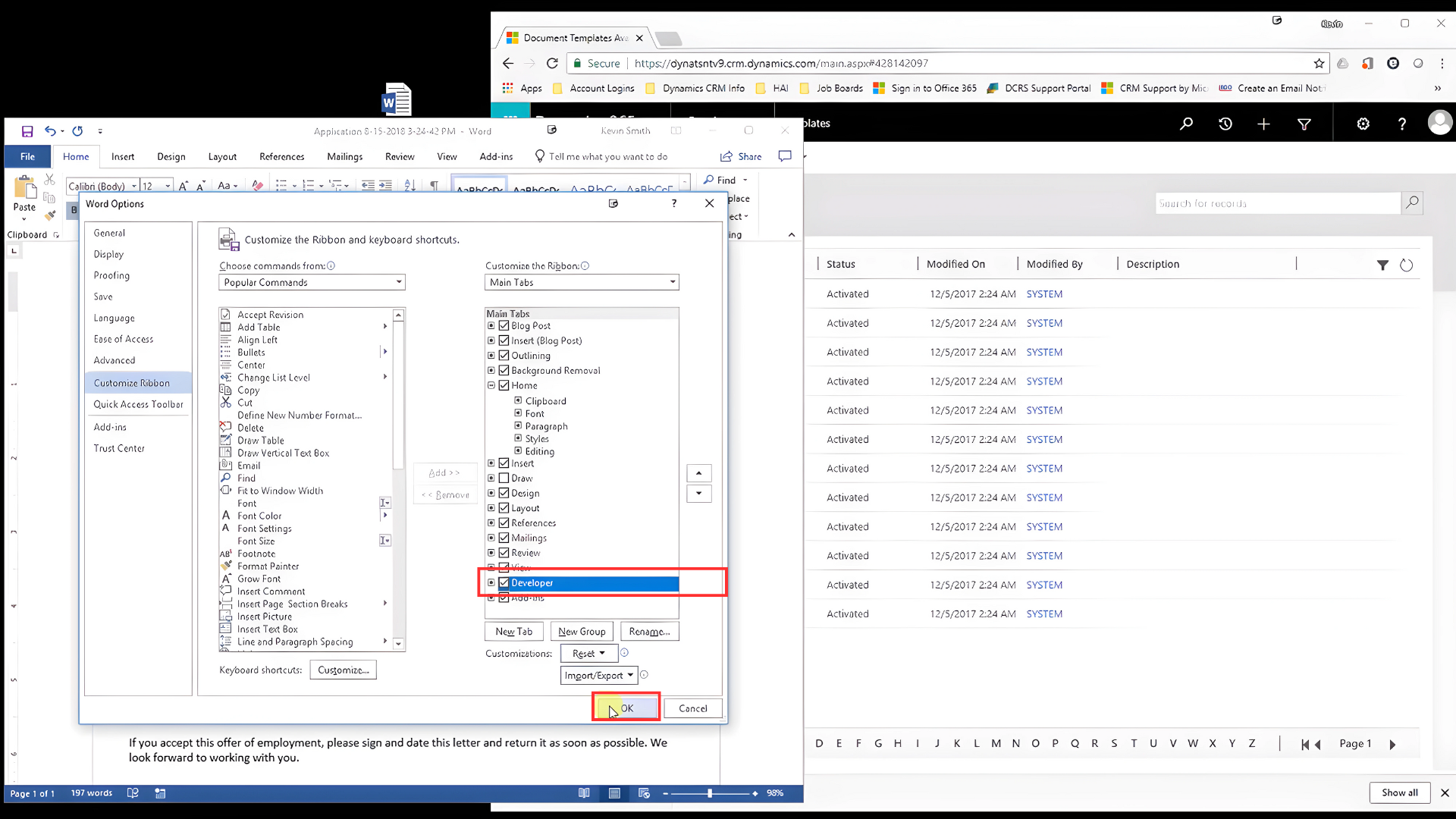Click the browser Back arrow
This screenshot has height=819, width=1456.
[x=508, y=64]
